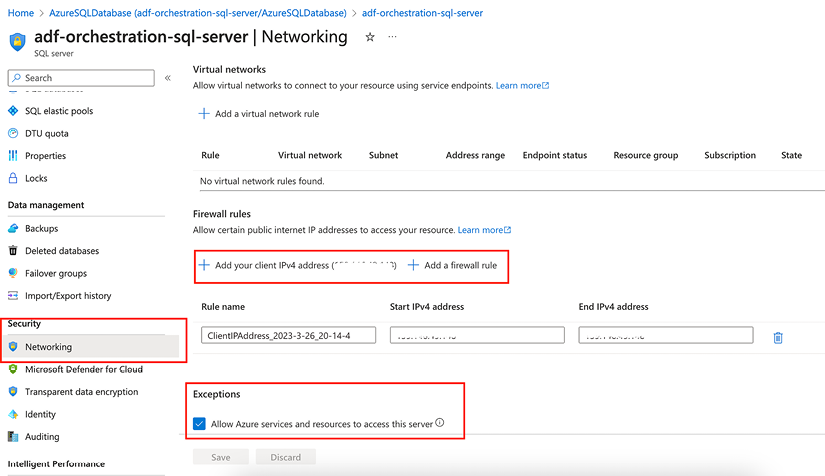Image resolution: width=825 pixels, height=476 pixels.
Task: Click Add a firewall rule
Action: [x=452, y=265]
